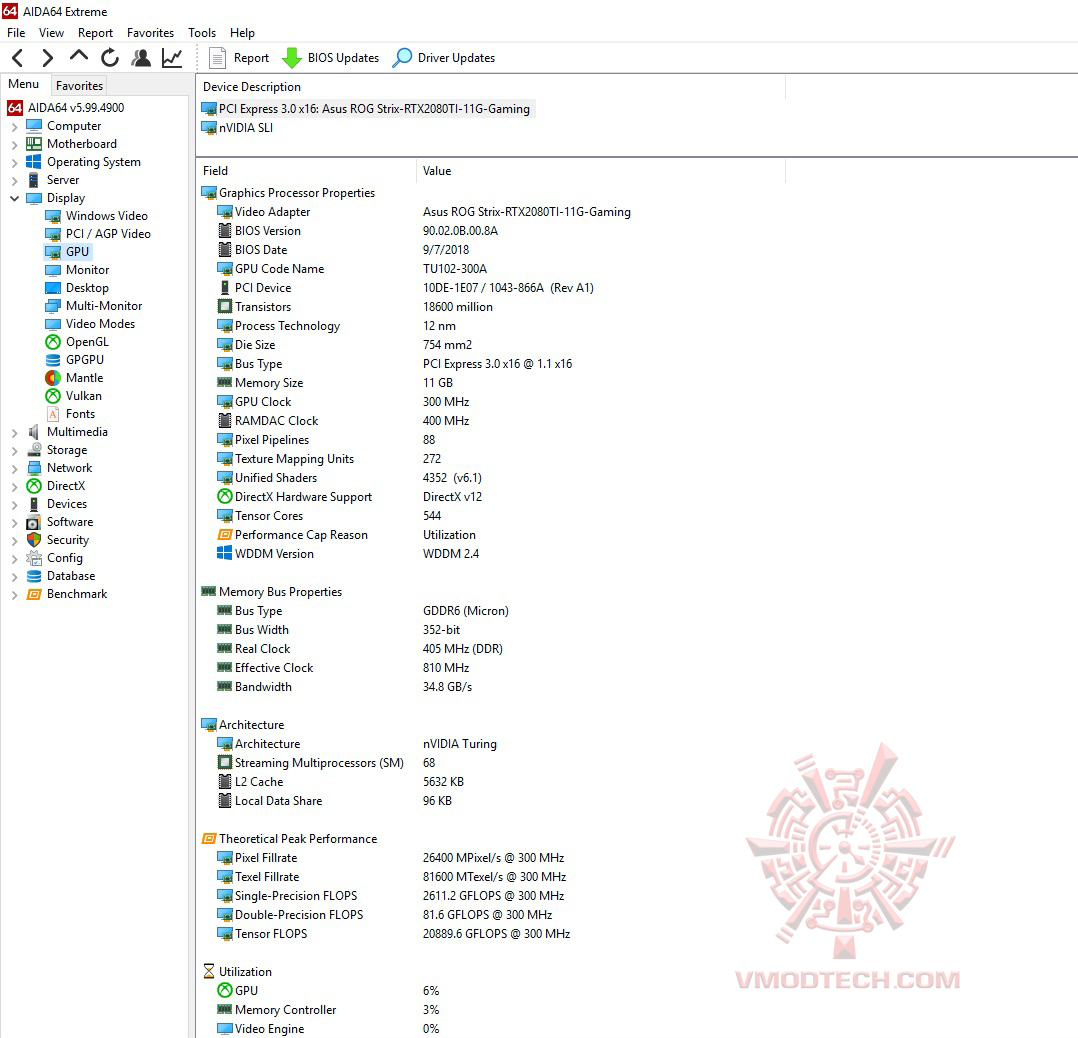Open the user/manage icon in toolbar
The image size is (1078, 1038).
coord(141,58)
